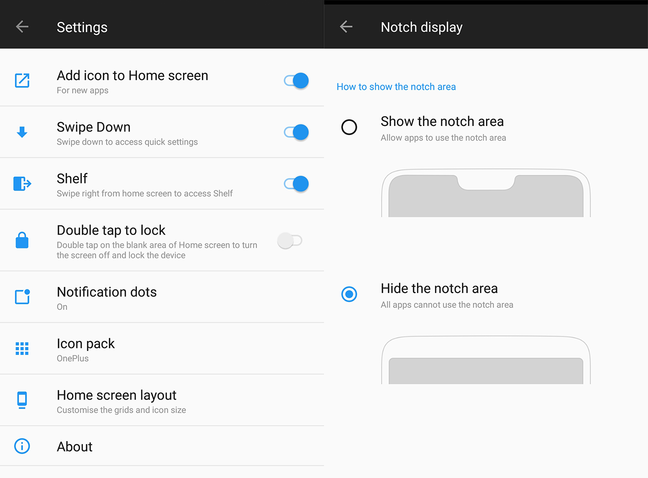Image resolution: width=648 pixels, height=478 pixels.
Task: Select Hide the notch area radio button
Action: point(349,294)
